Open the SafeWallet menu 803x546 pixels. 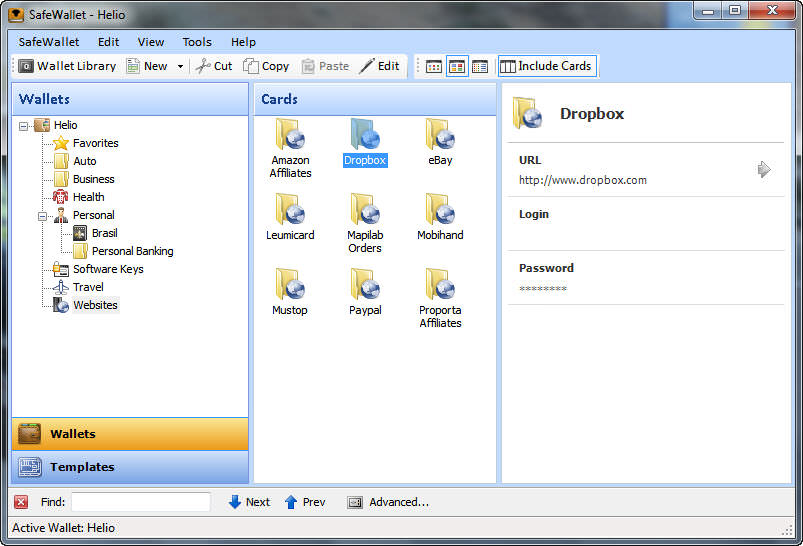(x=49, y=42)
